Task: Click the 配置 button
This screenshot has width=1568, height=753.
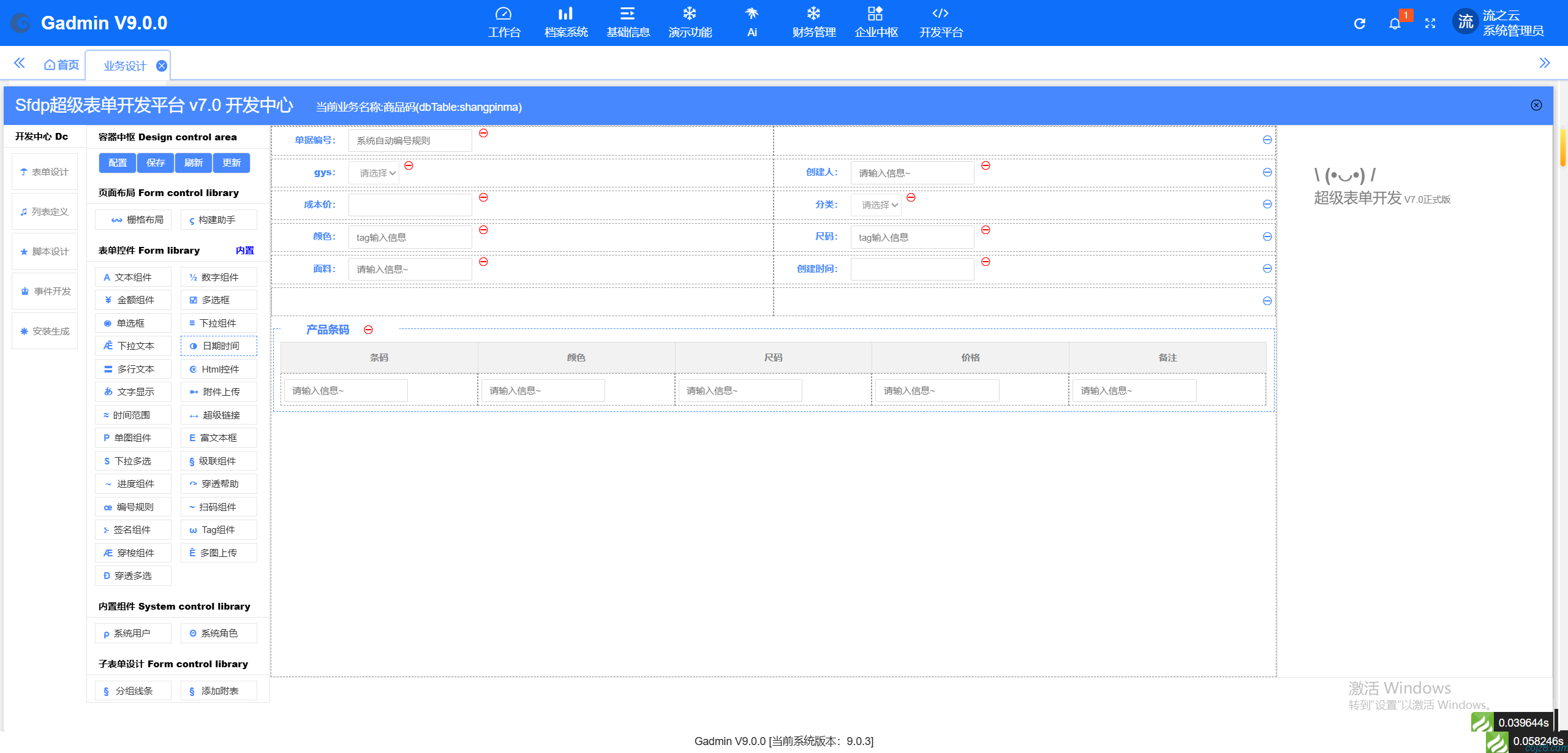Action: click(118, 163)
